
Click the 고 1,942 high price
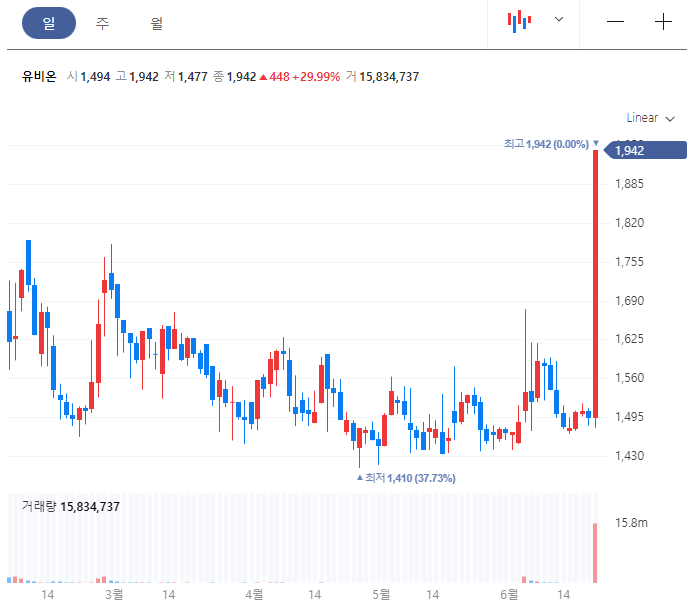point(137,77)
